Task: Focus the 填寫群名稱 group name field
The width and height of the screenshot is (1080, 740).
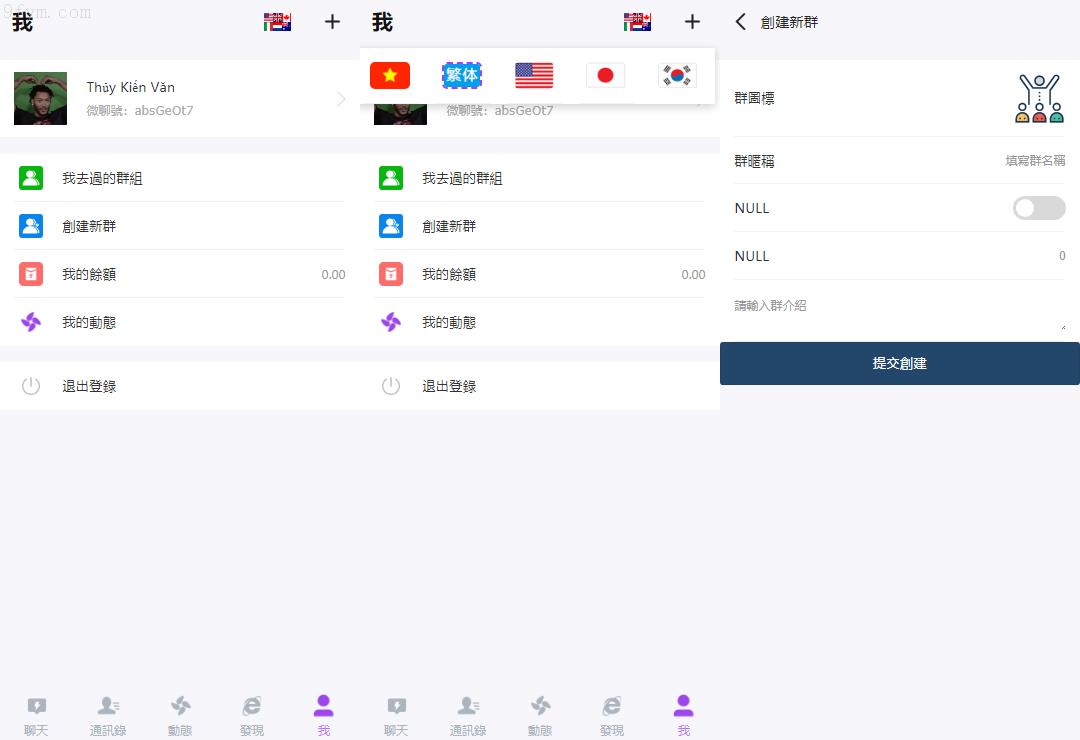Action: pos(1000,160)
